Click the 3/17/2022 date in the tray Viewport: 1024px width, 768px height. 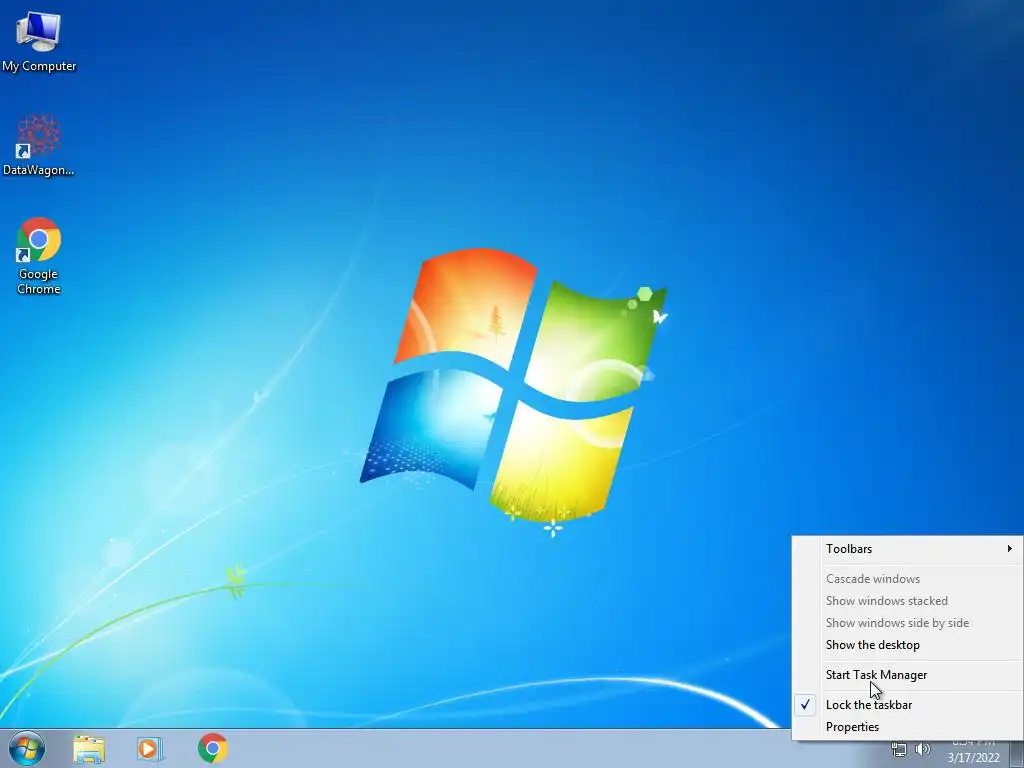pyautogui.click(x=974, y=758)
